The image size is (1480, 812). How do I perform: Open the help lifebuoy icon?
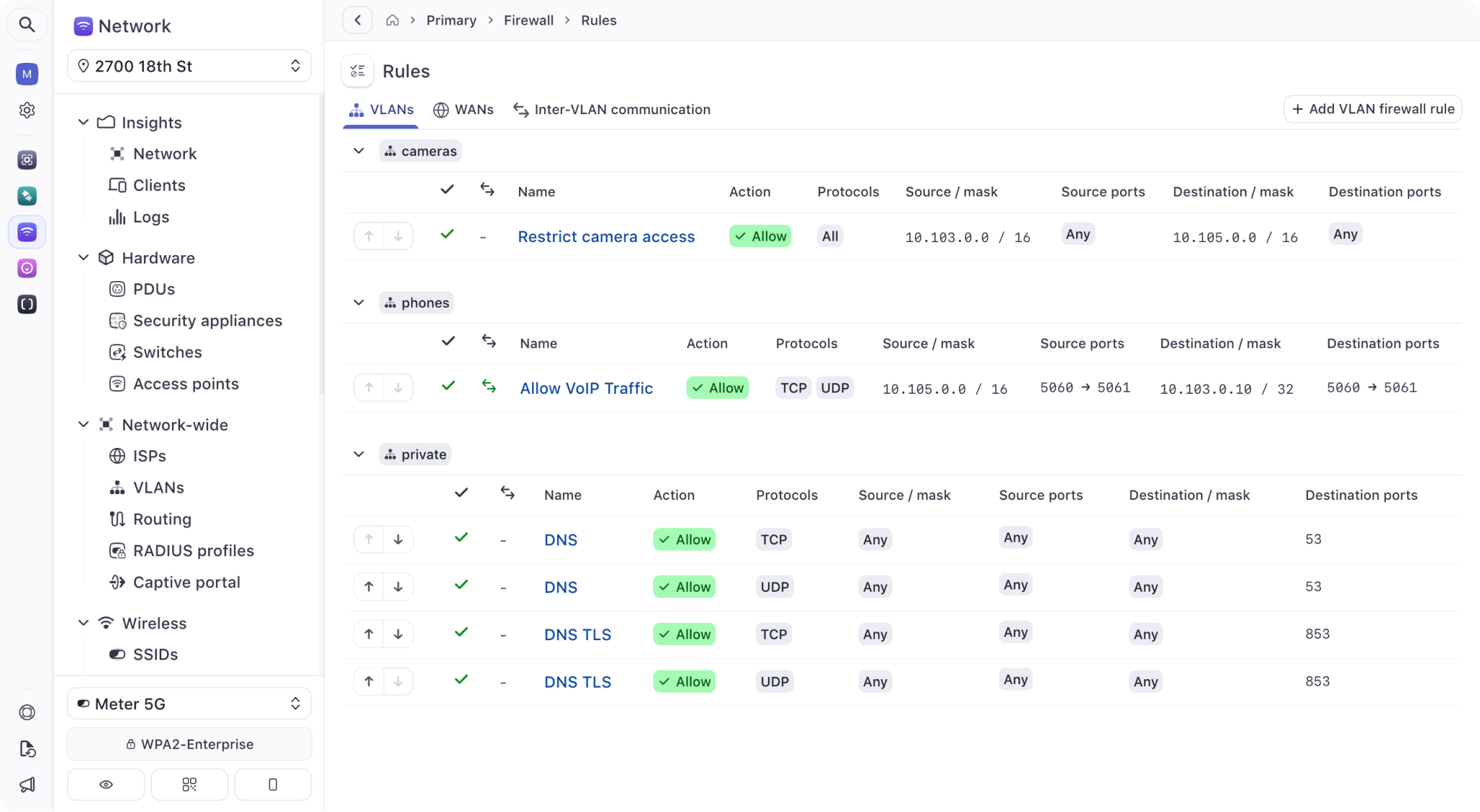coord(27,712)
